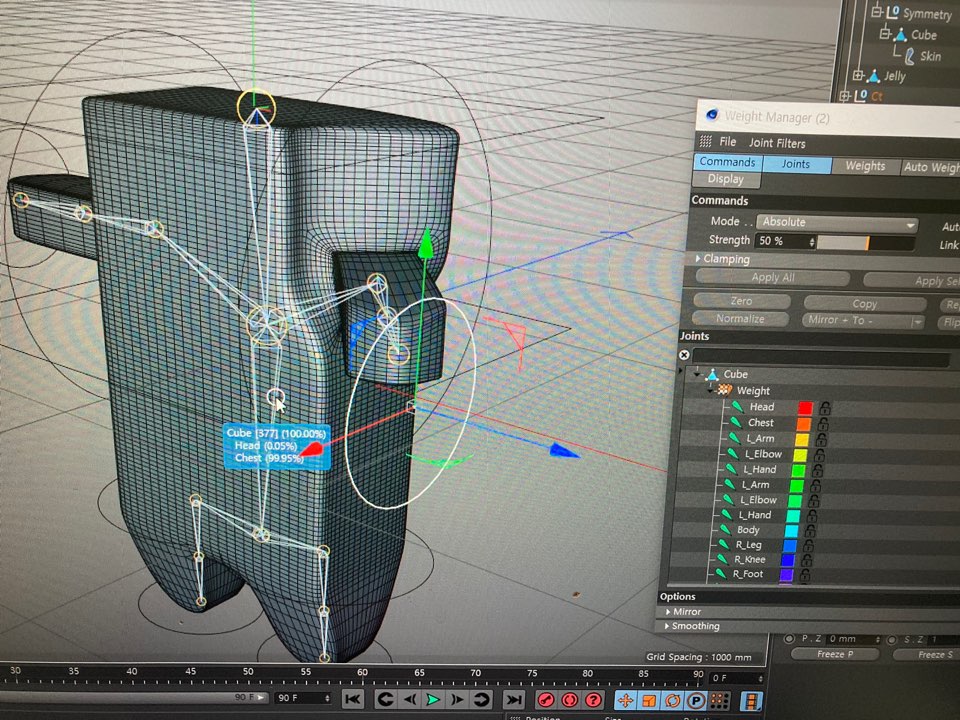The width and height of the screenshot is (960, 720).
Task: Toggle the Autokeying icon
Action: [x=569, y=700]
